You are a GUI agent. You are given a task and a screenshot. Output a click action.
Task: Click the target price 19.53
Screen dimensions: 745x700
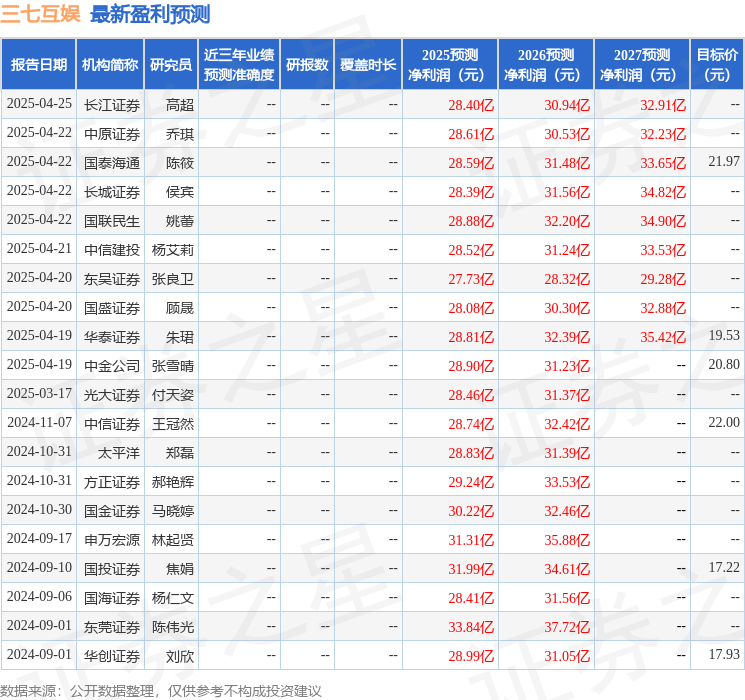coord(724,336)
